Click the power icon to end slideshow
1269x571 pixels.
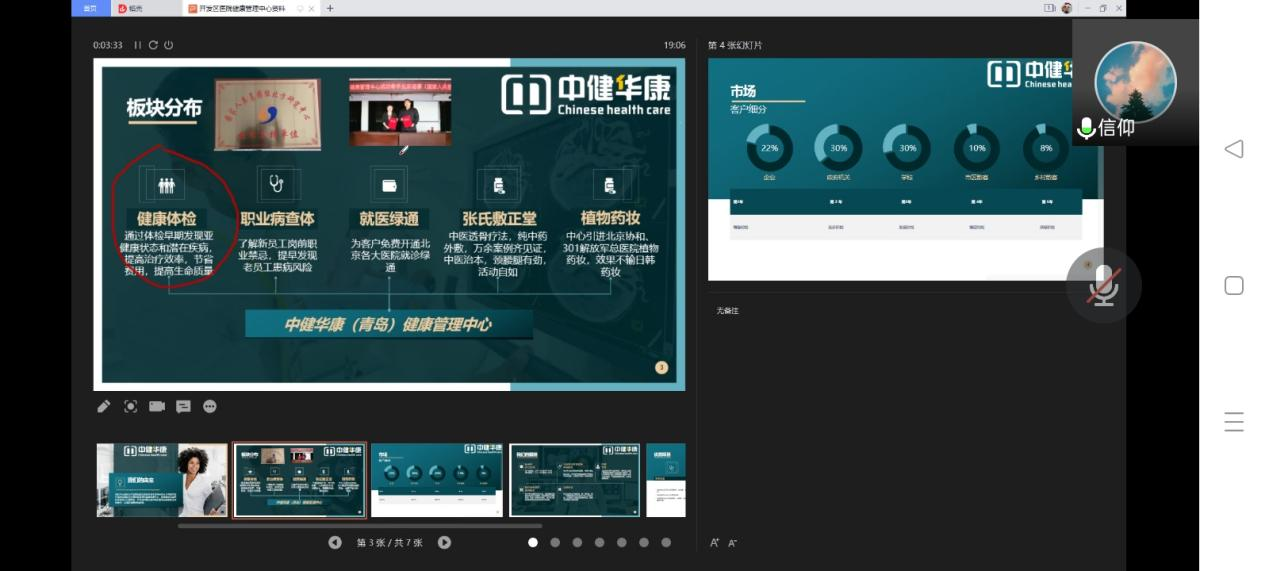click(x=168, y=45)
